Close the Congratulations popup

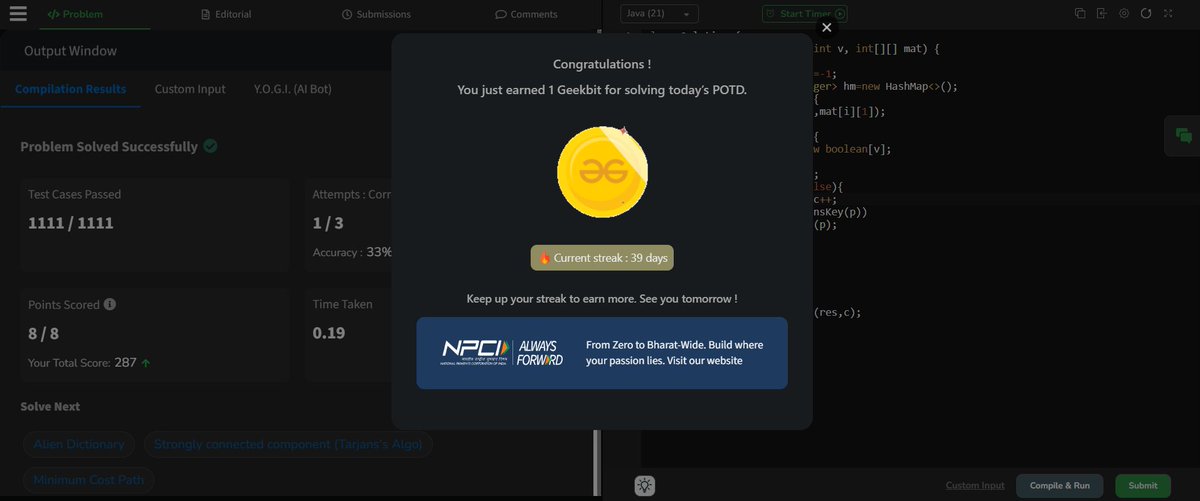(x=826, y=28)
